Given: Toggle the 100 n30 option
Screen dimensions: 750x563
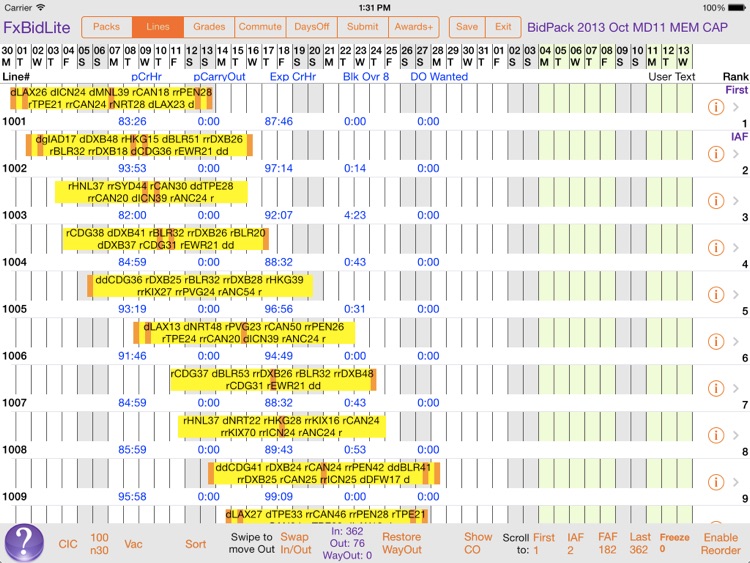Looking at the screenshot, I should (99, 544).
